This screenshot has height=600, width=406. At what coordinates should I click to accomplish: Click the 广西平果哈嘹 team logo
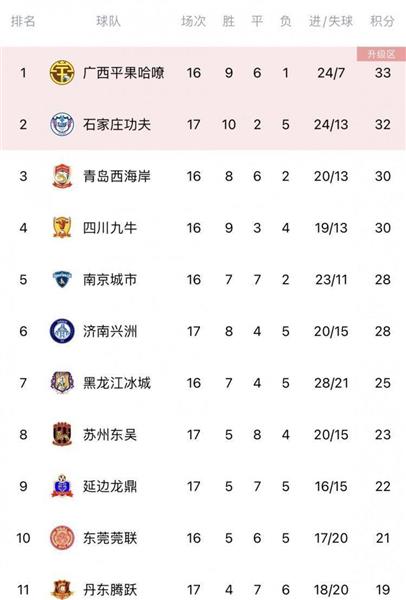tap(62, 72)
